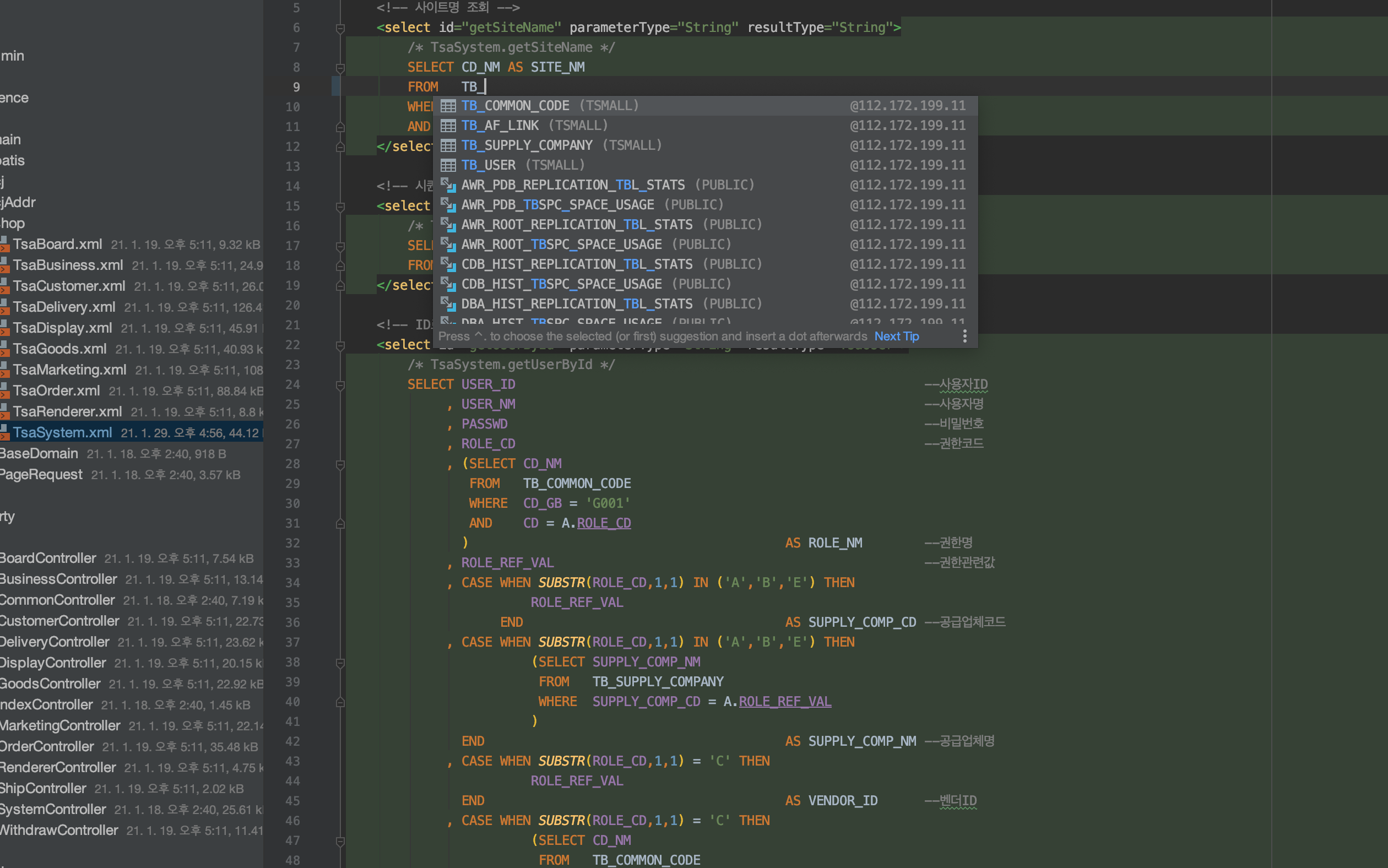This screenshot has width=1388, height=868.
Task: Open TsaCustomer.xml file
Action: pyautogui.click(x=132, y=286)
